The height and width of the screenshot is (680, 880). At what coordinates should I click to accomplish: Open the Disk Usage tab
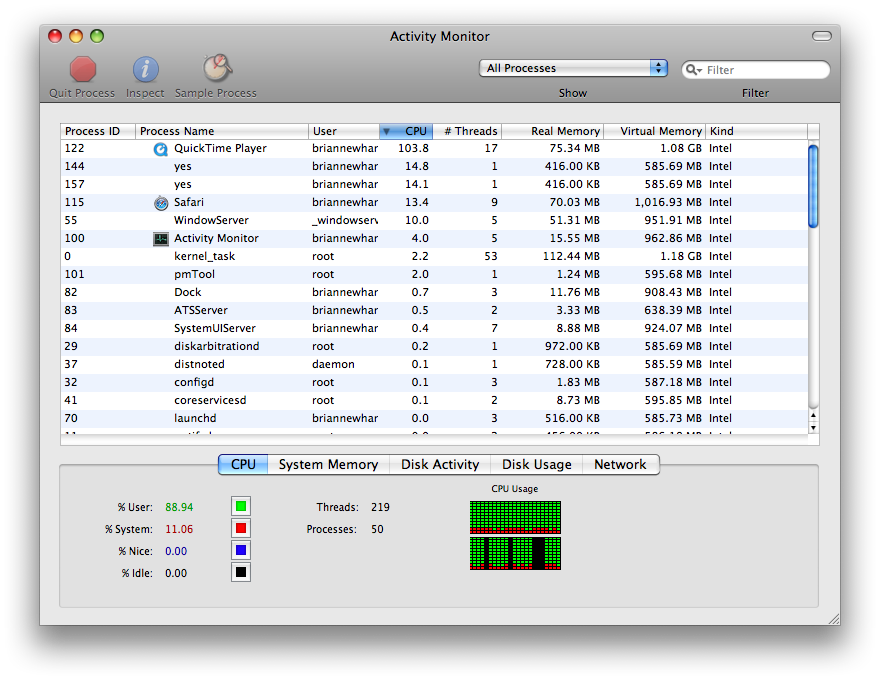click(537, 465)
